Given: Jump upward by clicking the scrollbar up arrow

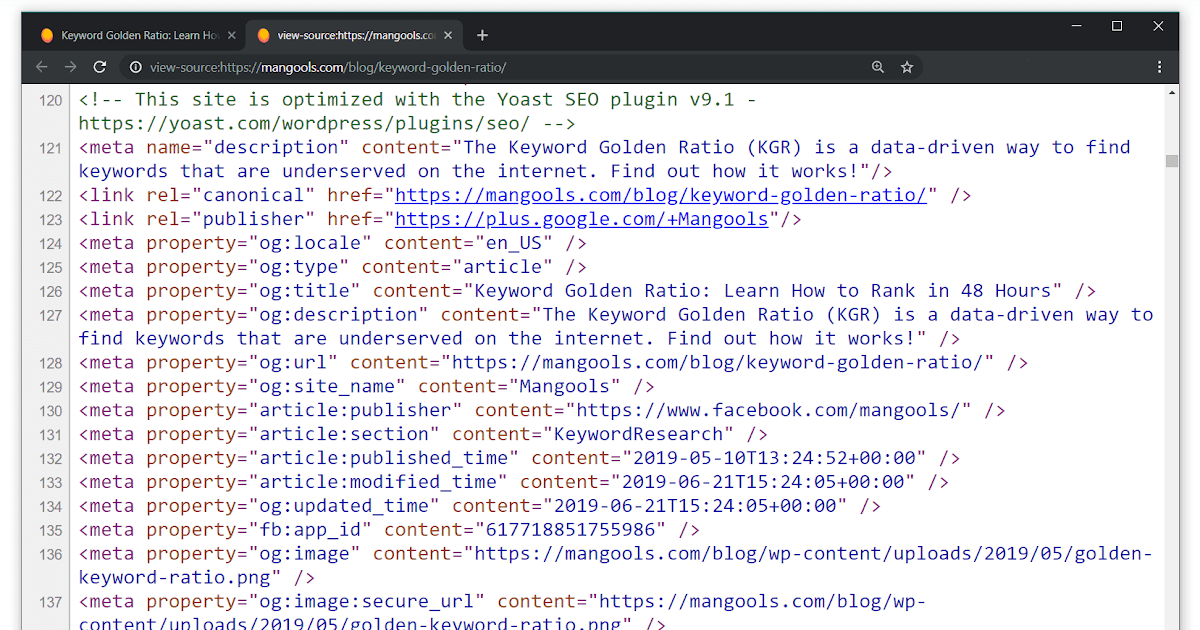Looking at the screenshot, I should tap(1172, 92).
